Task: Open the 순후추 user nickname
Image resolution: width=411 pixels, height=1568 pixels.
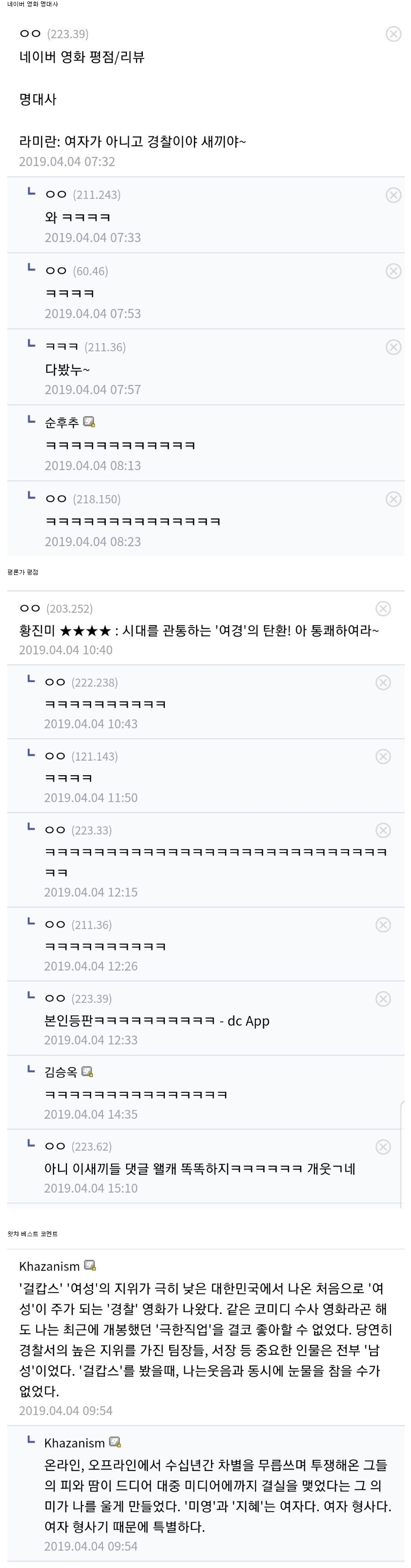Action: point(61,422)
